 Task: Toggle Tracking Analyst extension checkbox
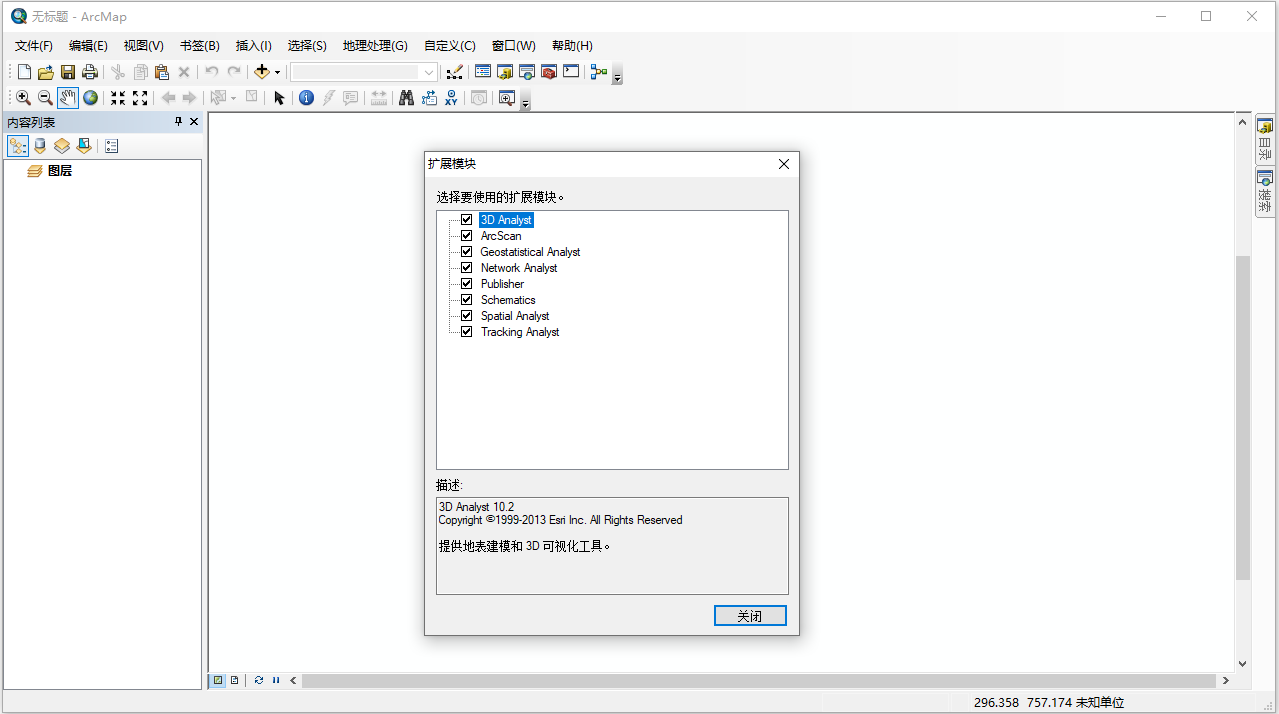[466, 332]
